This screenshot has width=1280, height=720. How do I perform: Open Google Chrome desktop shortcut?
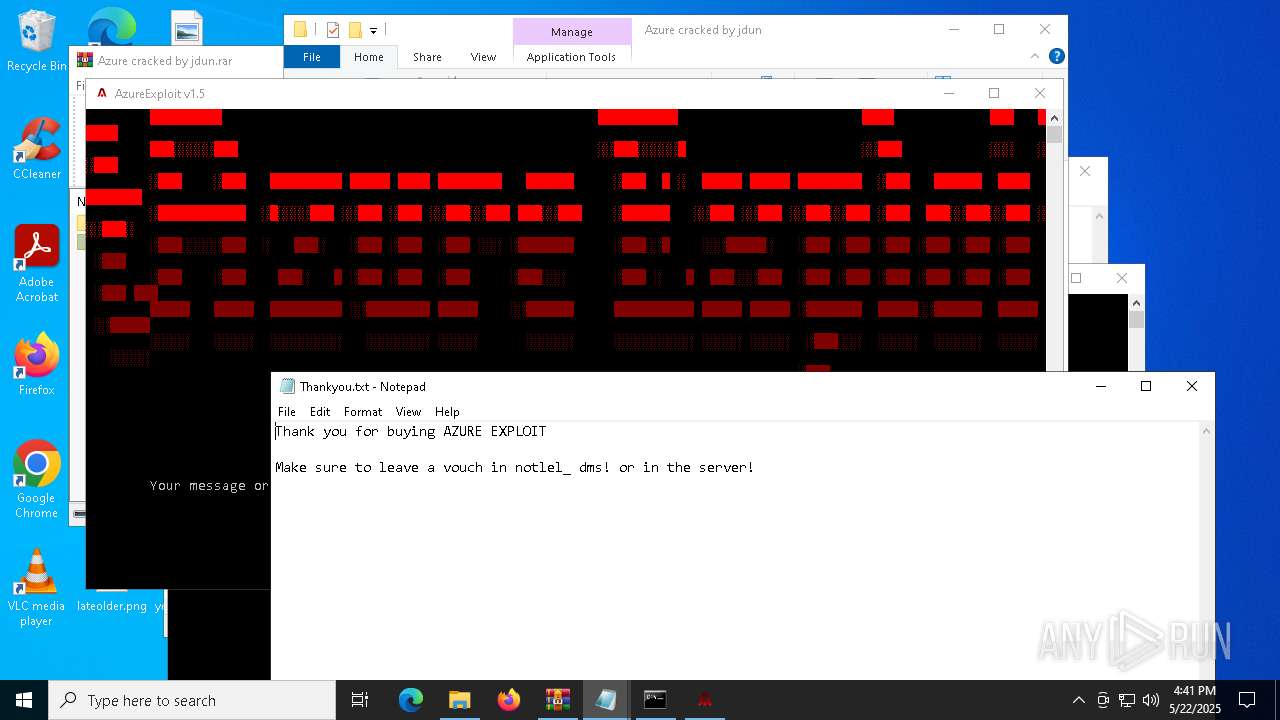pyautogui.click(x=37, y=479)
